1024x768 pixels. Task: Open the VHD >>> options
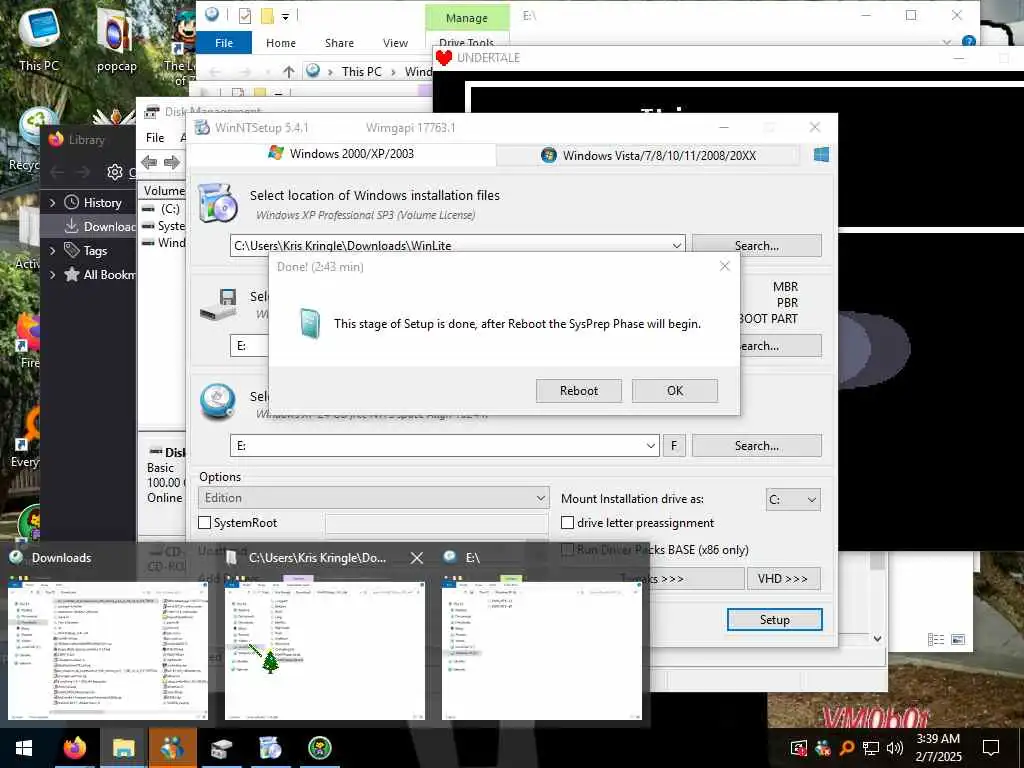tap(783, 579)
